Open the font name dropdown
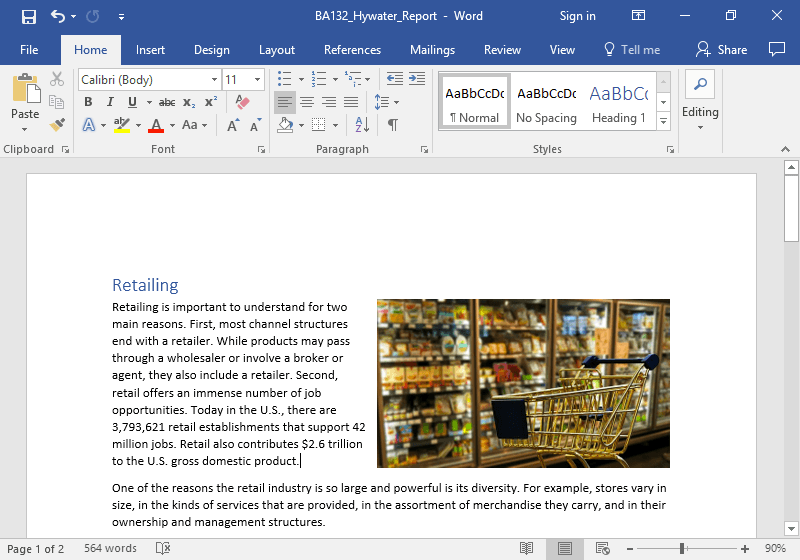 coord(214,79)
